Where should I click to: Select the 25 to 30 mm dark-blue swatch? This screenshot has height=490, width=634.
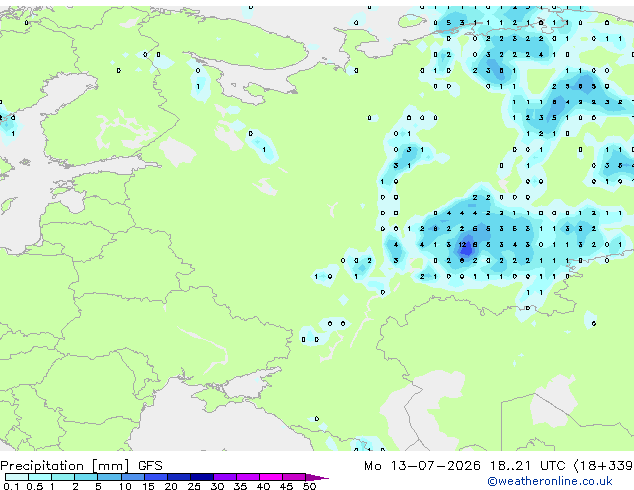pos(202,477)
